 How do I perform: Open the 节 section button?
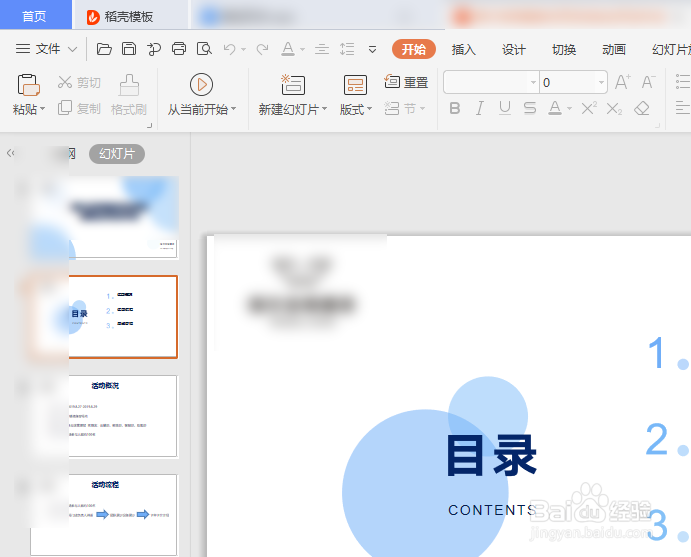pos(404,108)
